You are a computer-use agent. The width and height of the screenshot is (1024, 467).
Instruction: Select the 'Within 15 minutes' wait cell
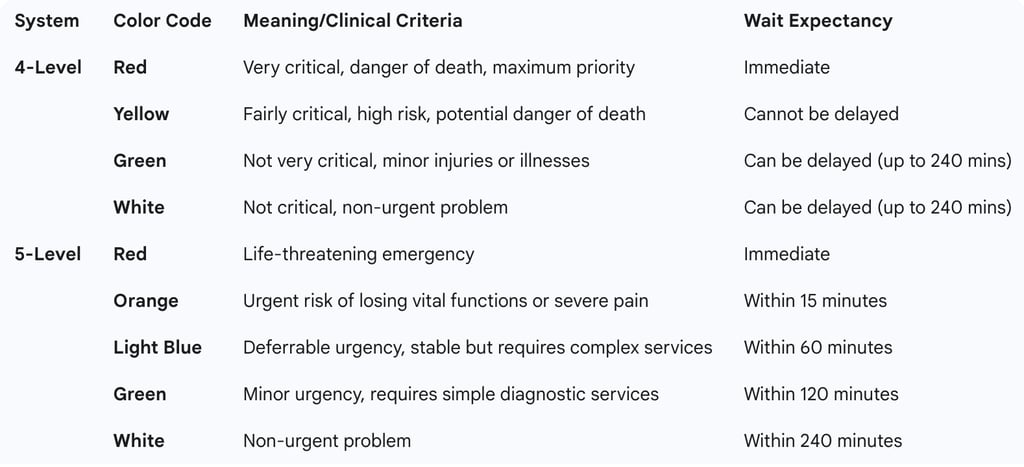pos(815,301)
